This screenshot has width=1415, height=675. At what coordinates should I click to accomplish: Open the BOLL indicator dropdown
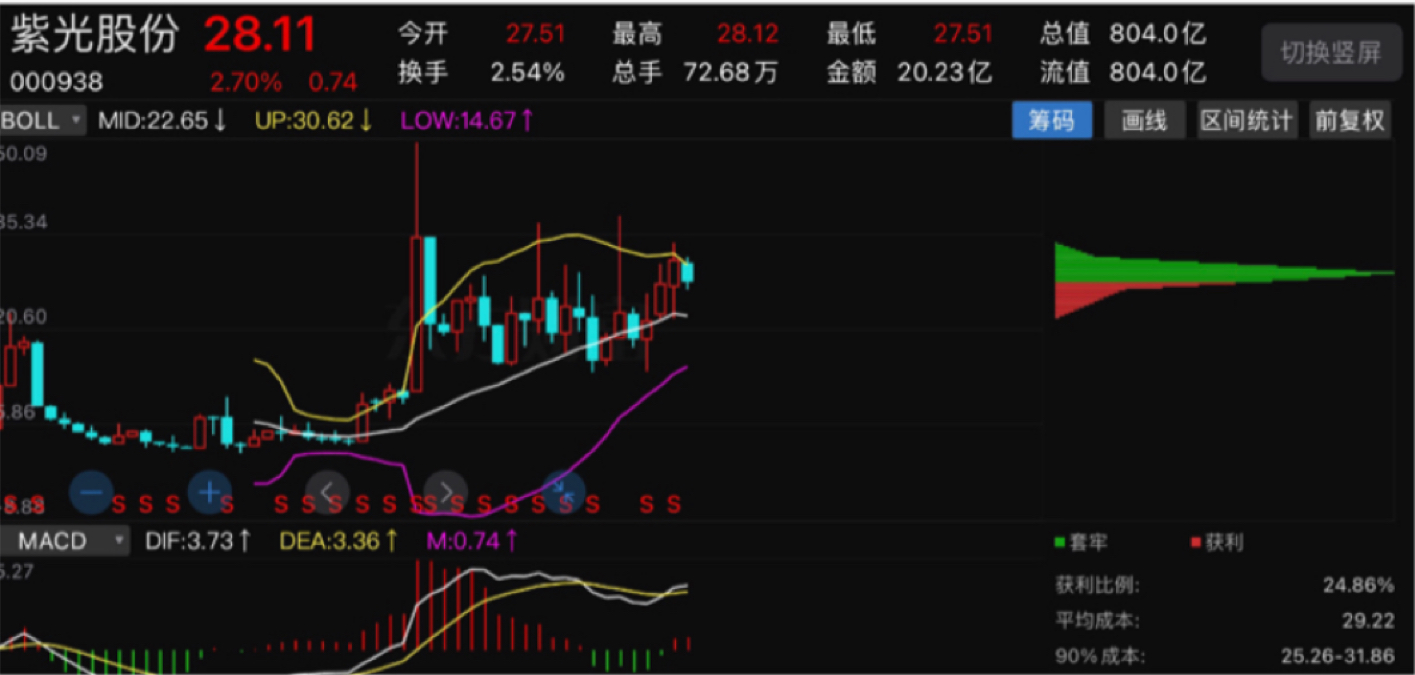point(43,121)
